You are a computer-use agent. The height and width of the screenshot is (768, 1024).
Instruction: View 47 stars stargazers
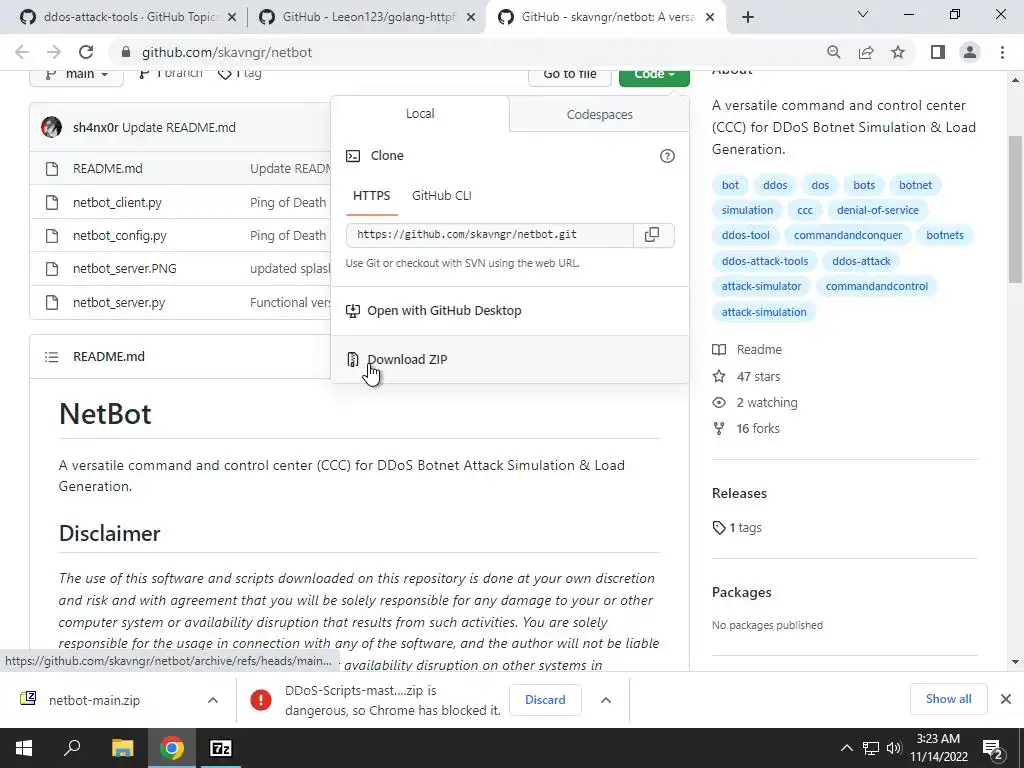tap(746, 377)
